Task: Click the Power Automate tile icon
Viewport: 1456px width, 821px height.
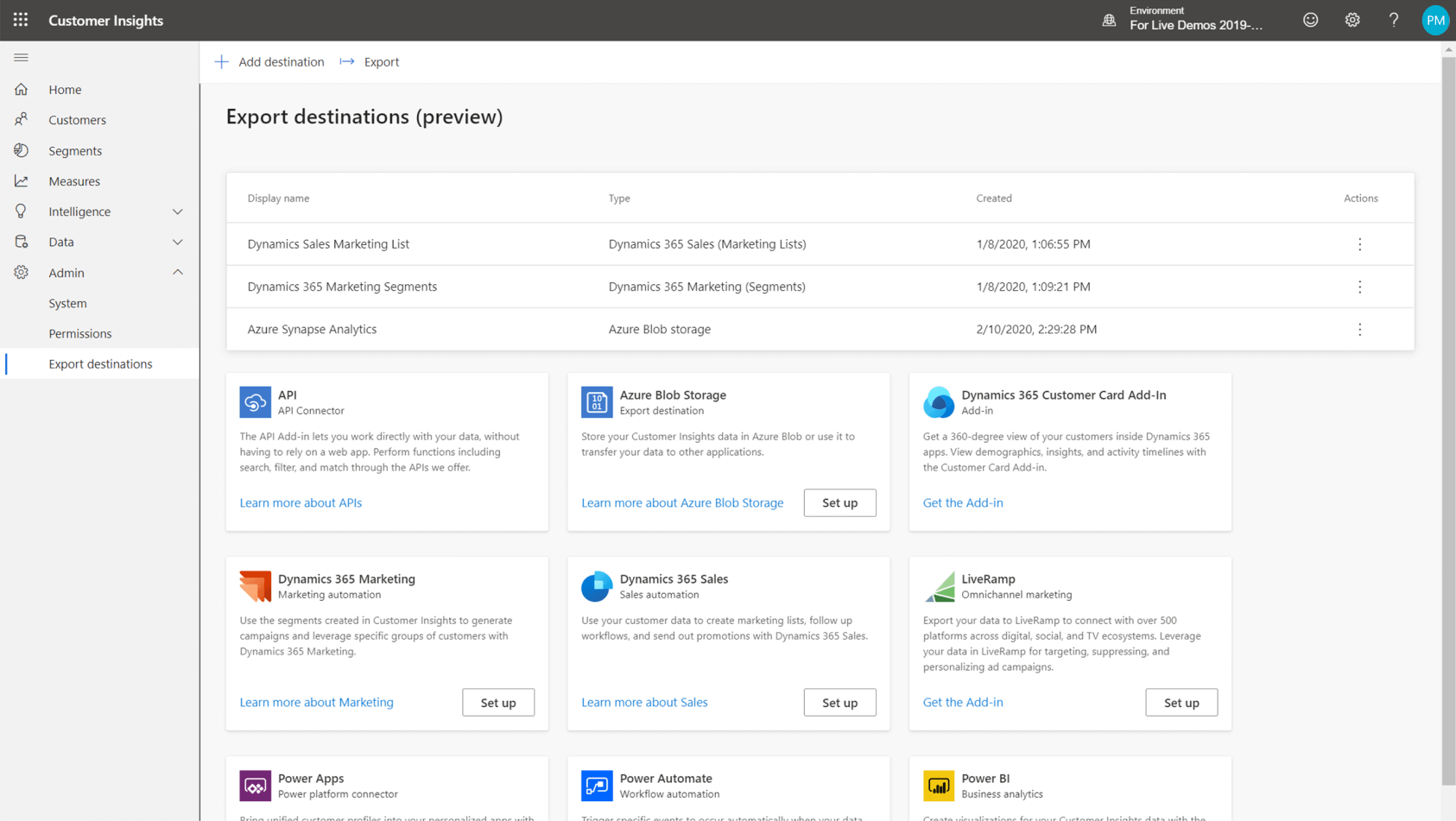Action: click(597, 786)
